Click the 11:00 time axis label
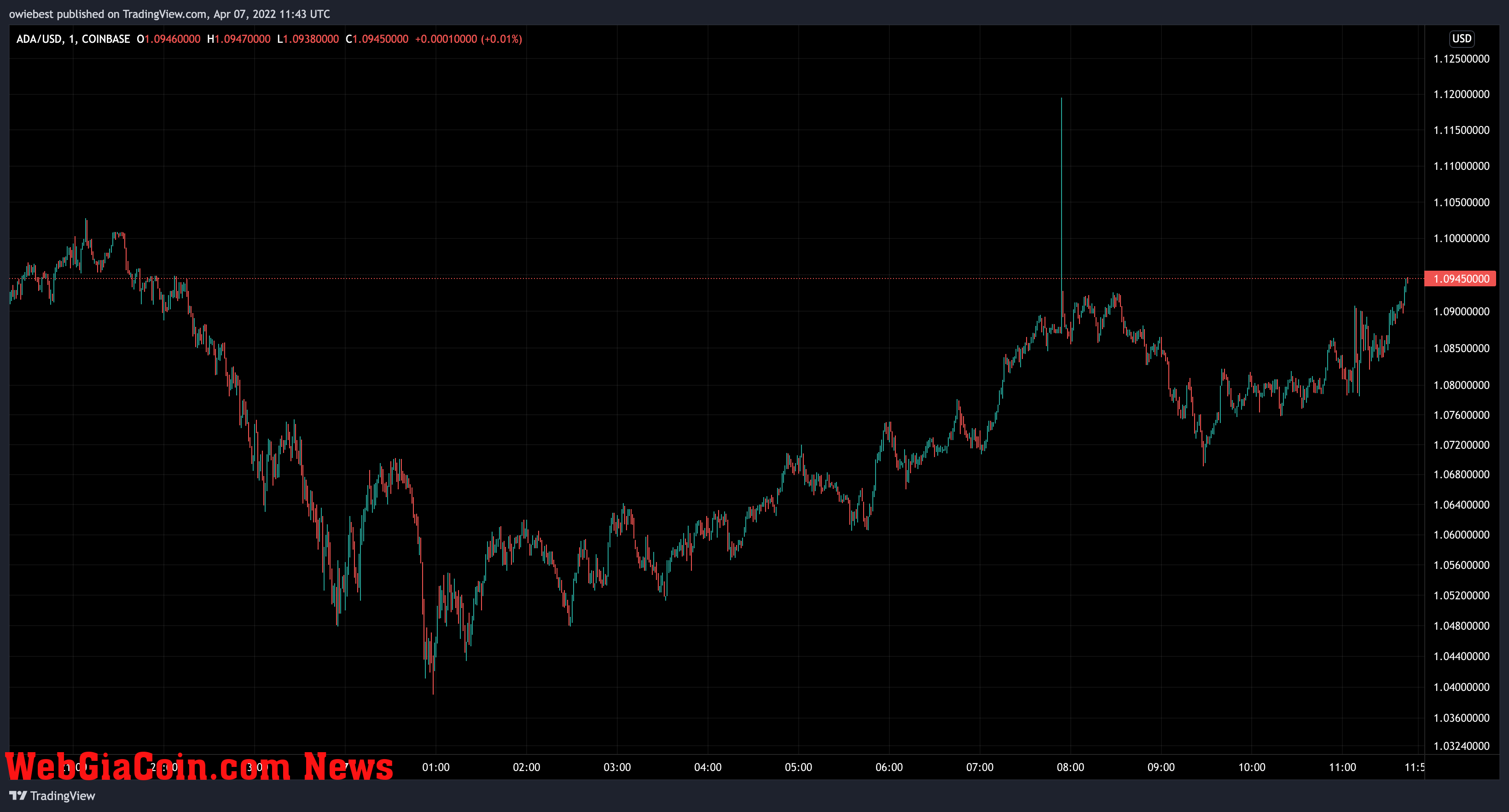Viewport: 1509px width, 812px height. [x=1342, y=767]
